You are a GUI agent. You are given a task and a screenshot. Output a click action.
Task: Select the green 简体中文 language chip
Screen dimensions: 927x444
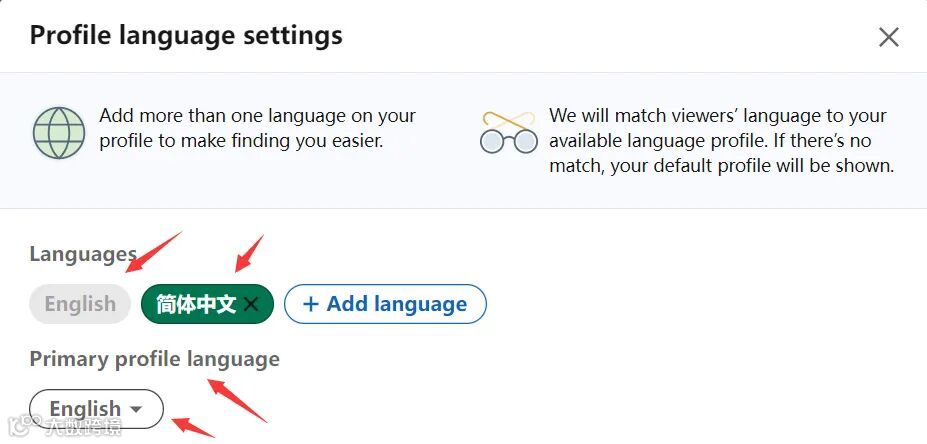point(195,304)
